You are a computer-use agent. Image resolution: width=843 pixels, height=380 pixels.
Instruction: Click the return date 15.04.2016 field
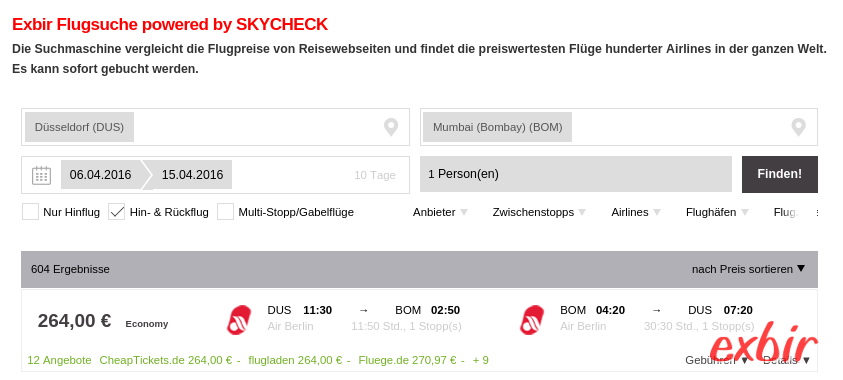189,175
